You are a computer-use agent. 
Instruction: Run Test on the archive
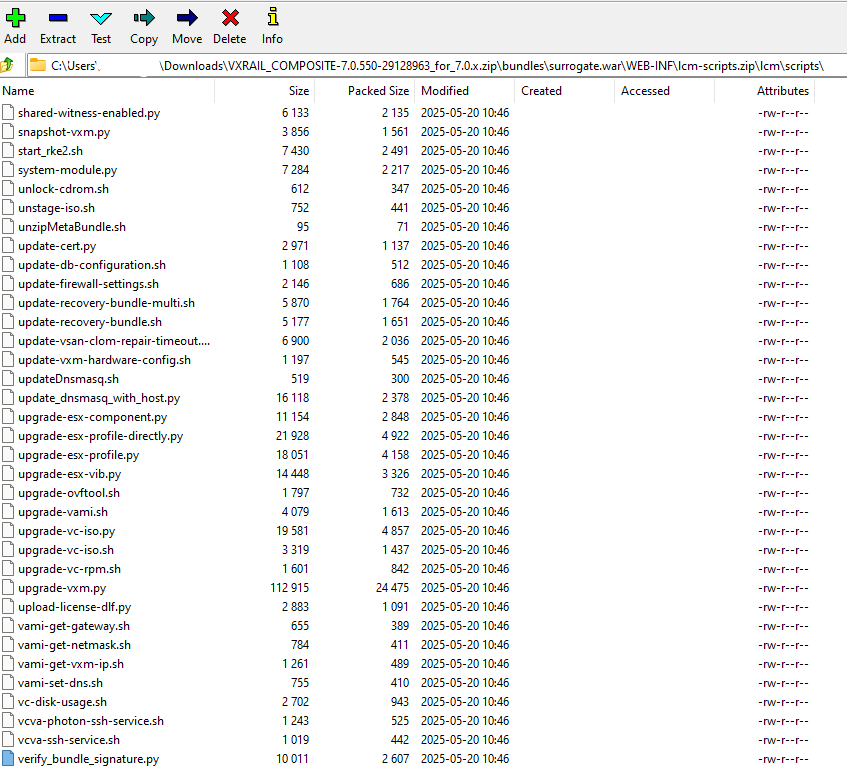coord(101,18)
